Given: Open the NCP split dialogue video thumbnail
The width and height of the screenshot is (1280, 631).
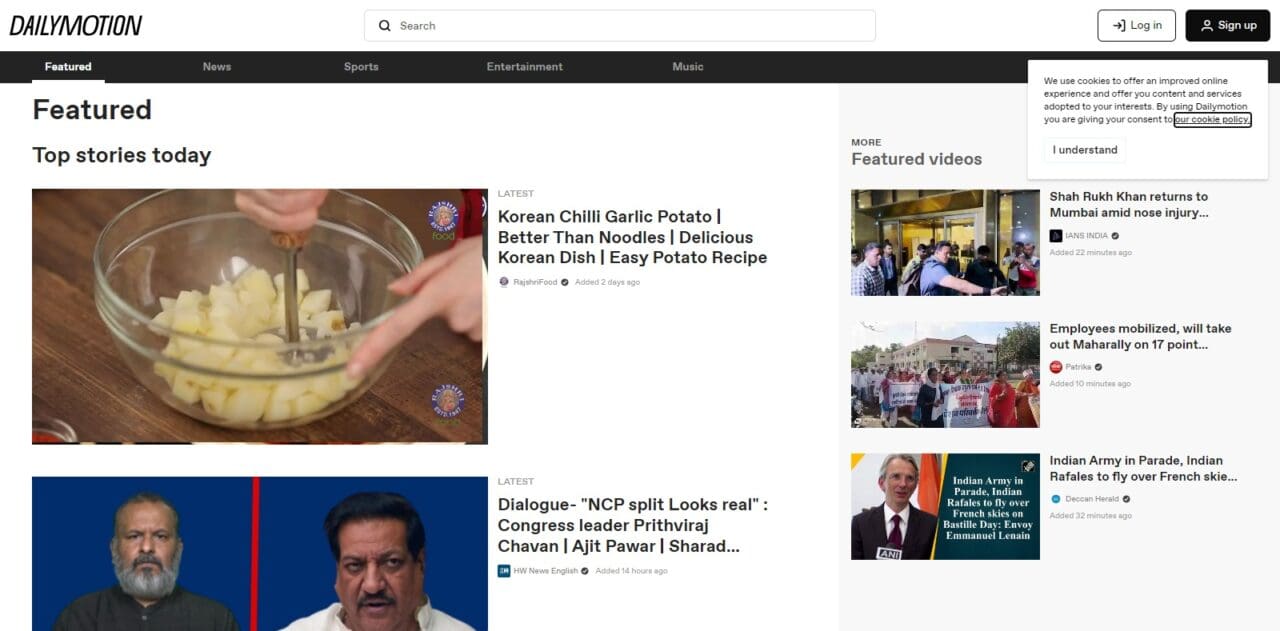Looking at the screenshot, I should 260,554.
